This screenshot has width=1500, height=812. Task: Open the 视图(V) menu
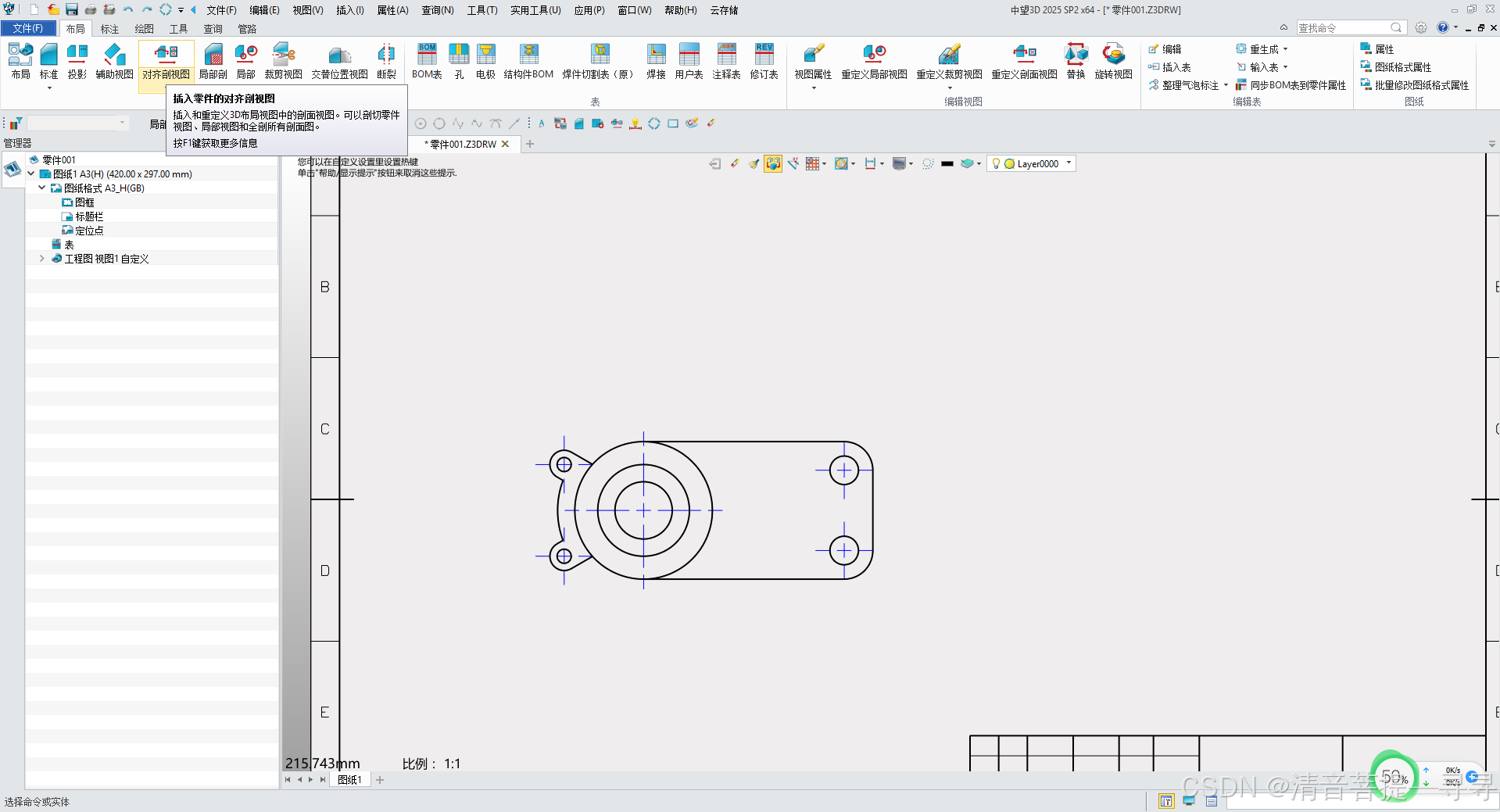click(x=308, y=10)
